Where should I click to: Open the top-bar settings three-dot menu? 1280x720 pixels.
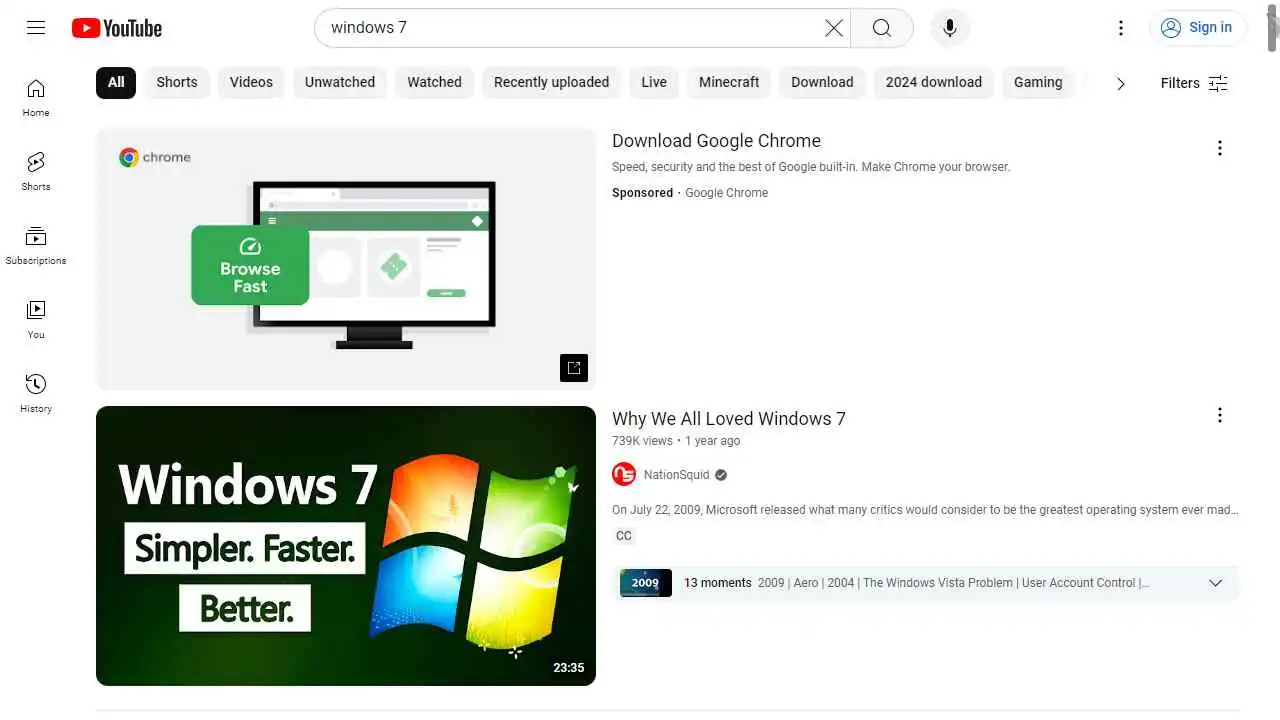click(x=1121, y=28)
